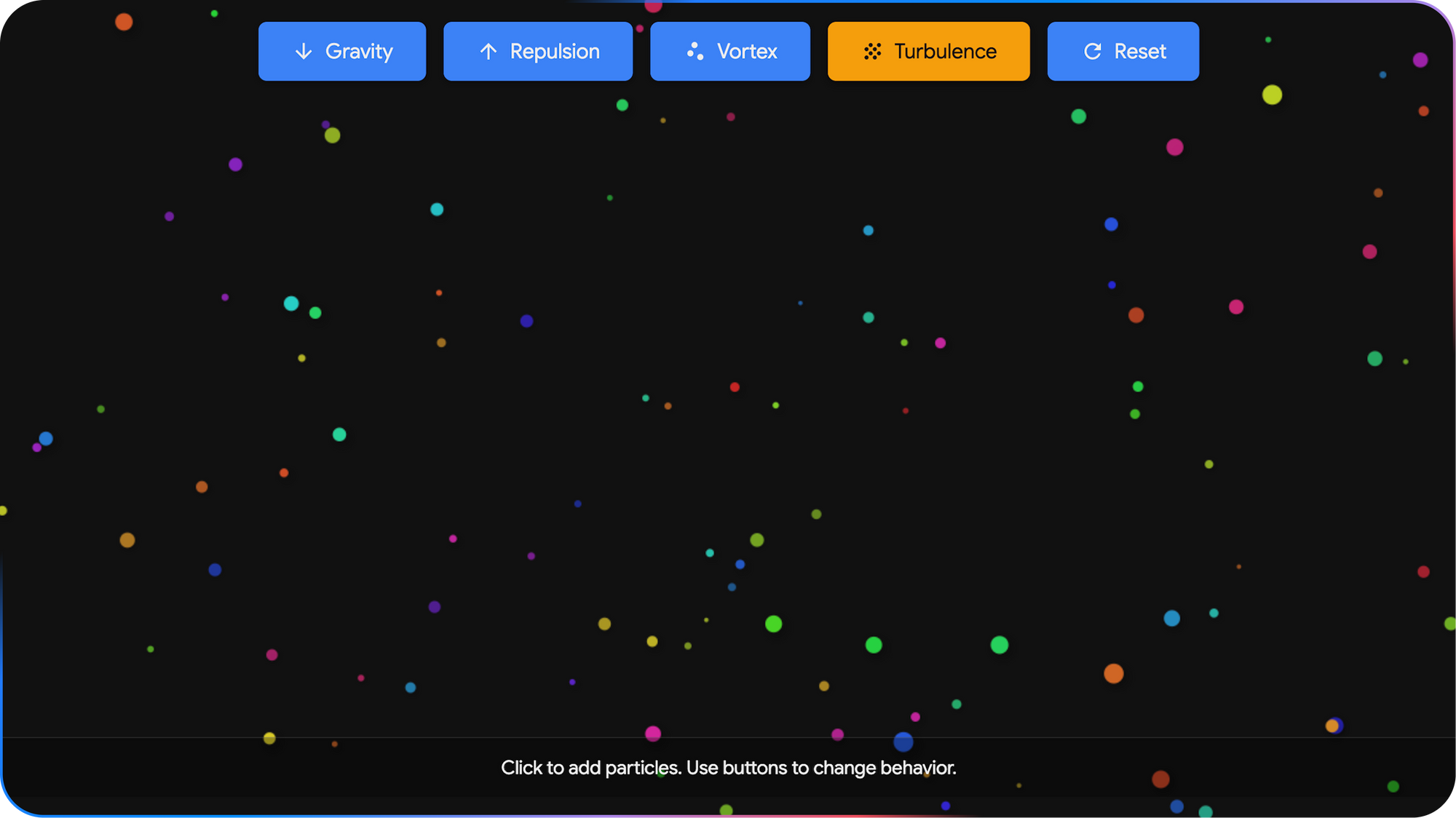Click the instruction text at the bottom
The width and height of the screenshot is (1456, 818).
point(728,768)
